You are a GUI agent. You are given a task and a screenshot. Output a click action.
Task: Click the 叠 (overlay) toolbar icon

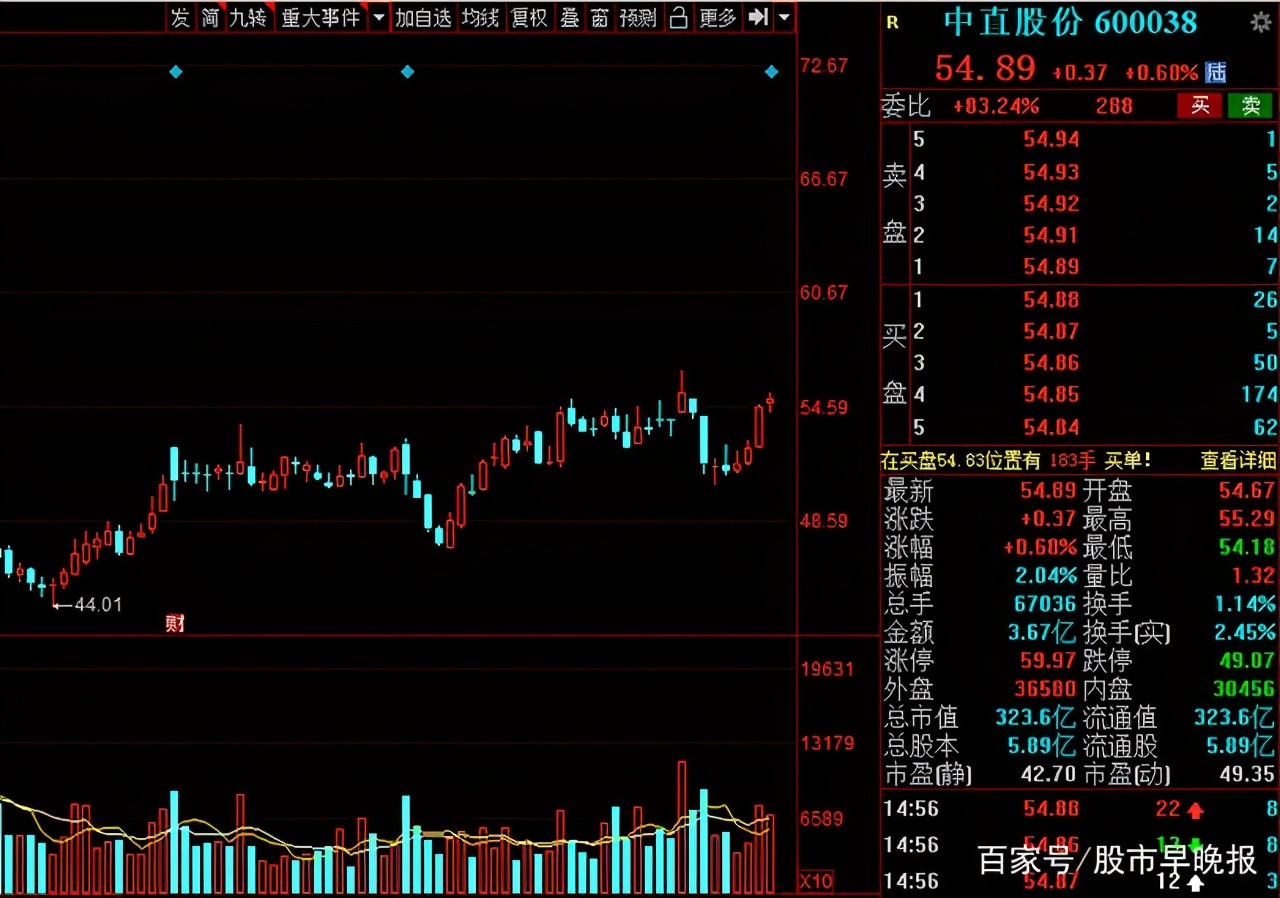click(570, 17)
